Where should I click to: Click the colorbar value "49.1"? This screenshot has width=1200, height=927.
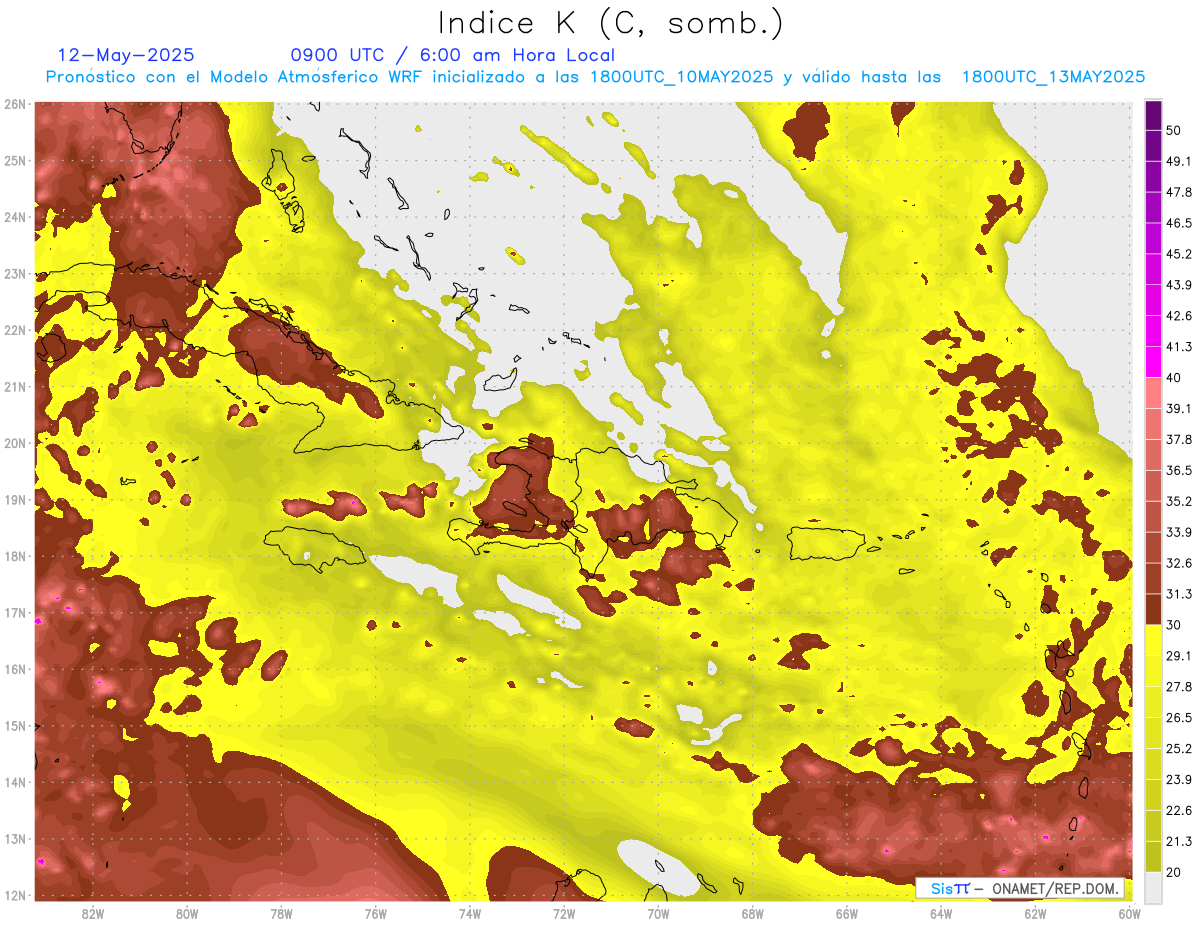coord(1178,161)
